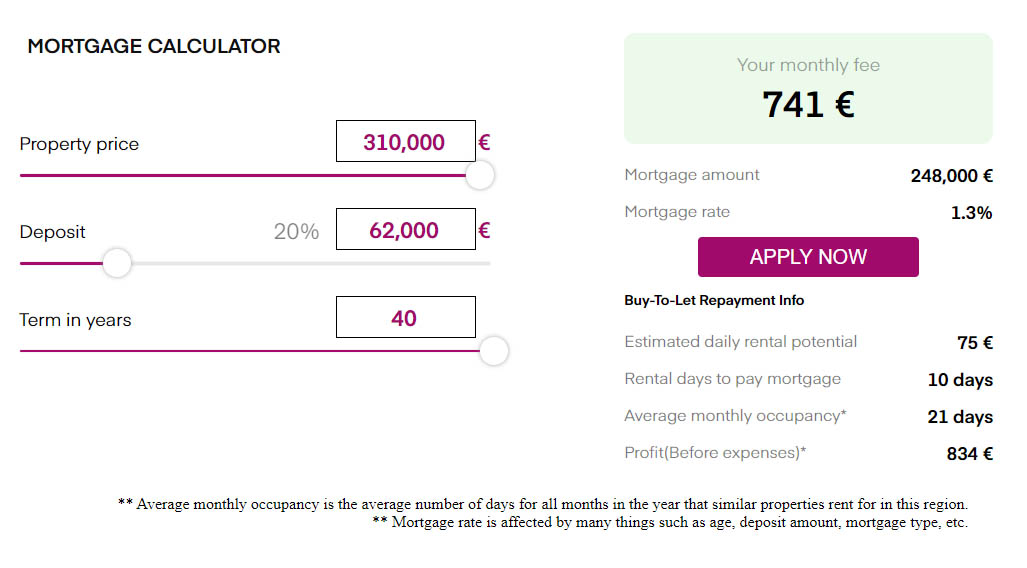
Task: Select the Term in years input field
Action: click(x=405, y=318)
